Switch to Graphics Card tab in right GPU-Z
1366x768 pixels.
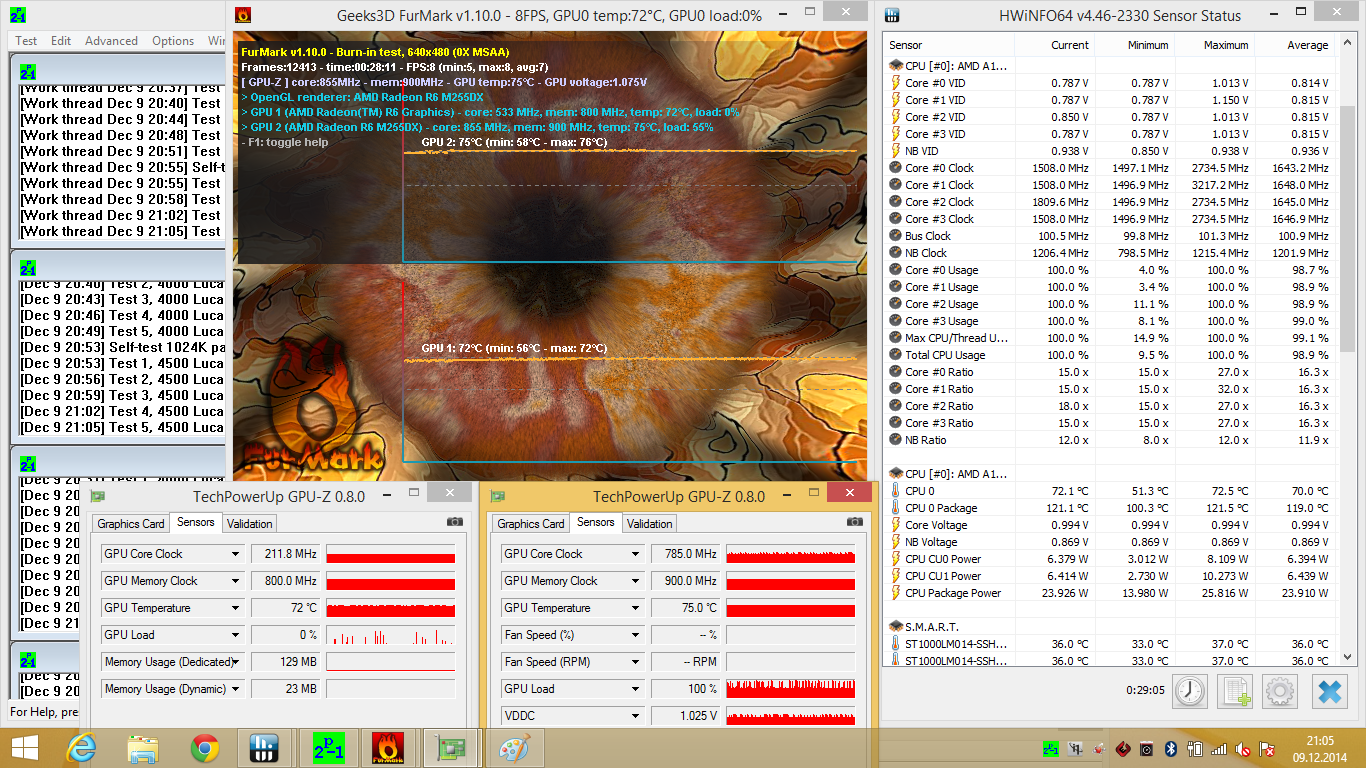click(x=531, y=524)
